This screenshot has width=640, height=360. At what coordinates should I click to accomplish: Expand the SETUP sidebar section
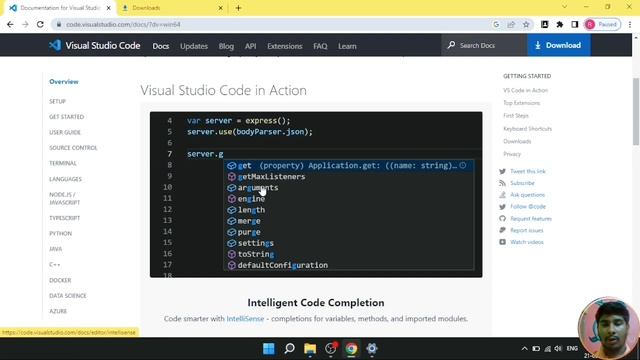57,101
